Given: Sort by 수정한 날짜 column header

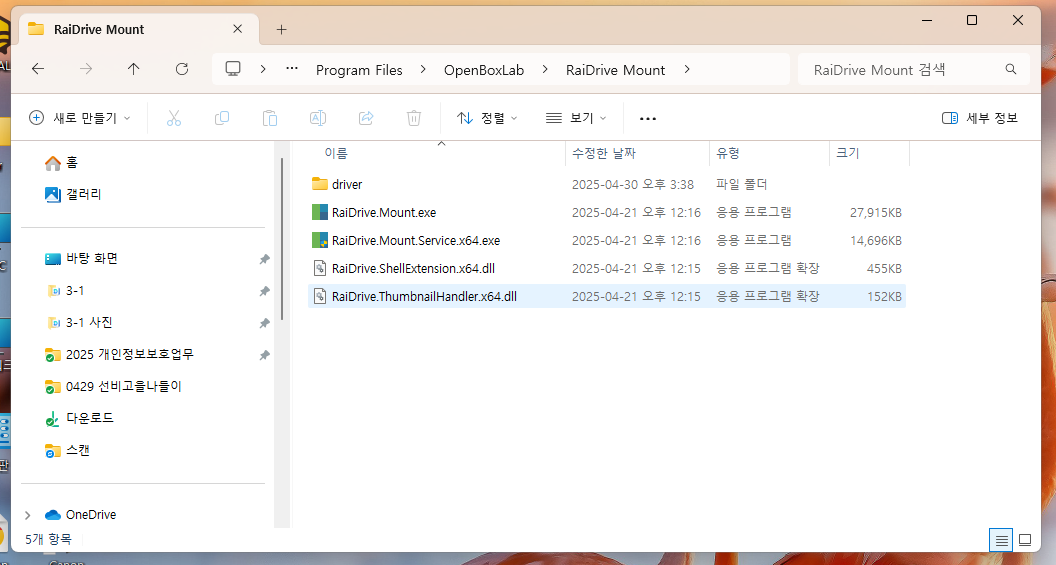Looking at the screenshot, I should click(603, 154).
